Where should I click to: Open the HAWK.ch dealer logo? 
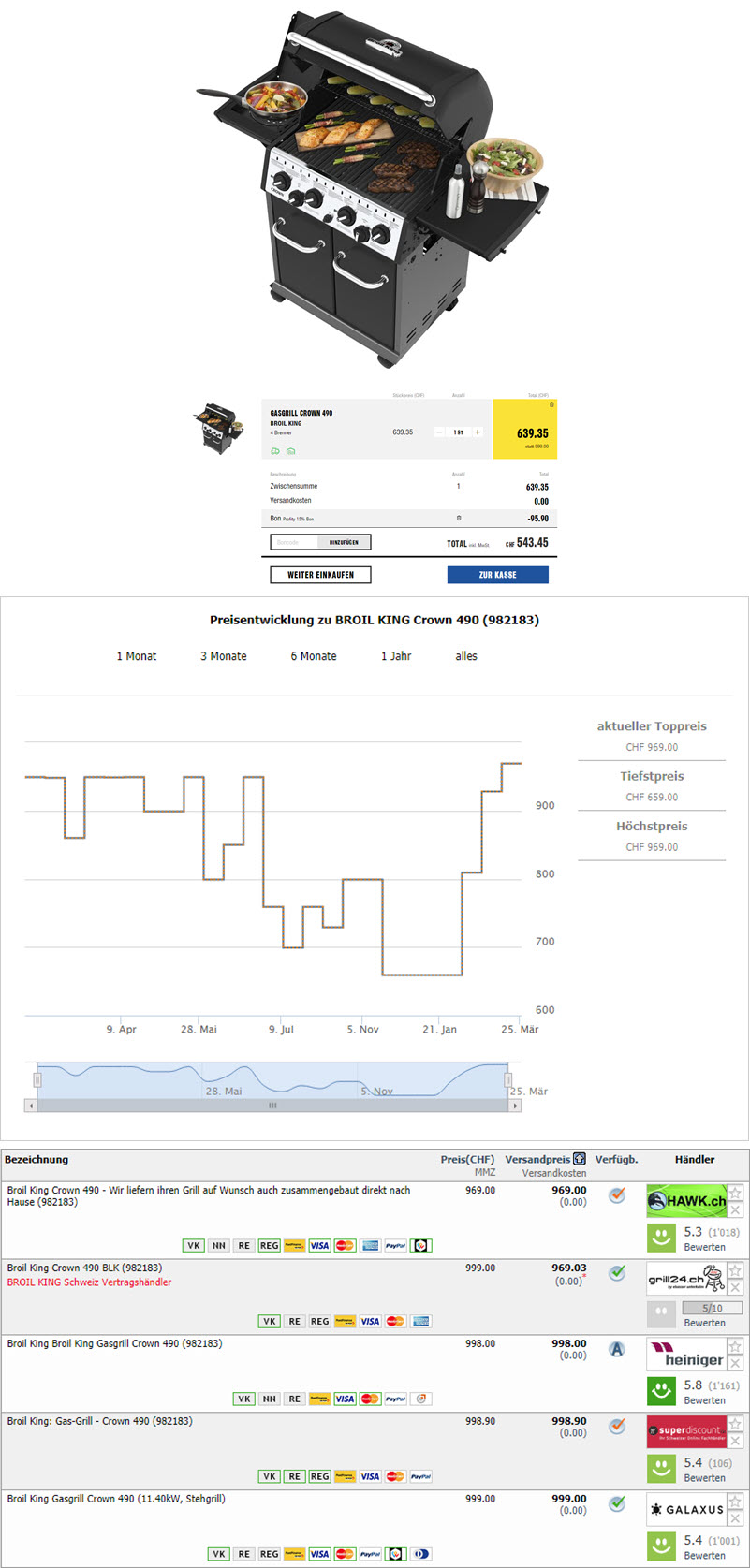tap(686, 1201)
